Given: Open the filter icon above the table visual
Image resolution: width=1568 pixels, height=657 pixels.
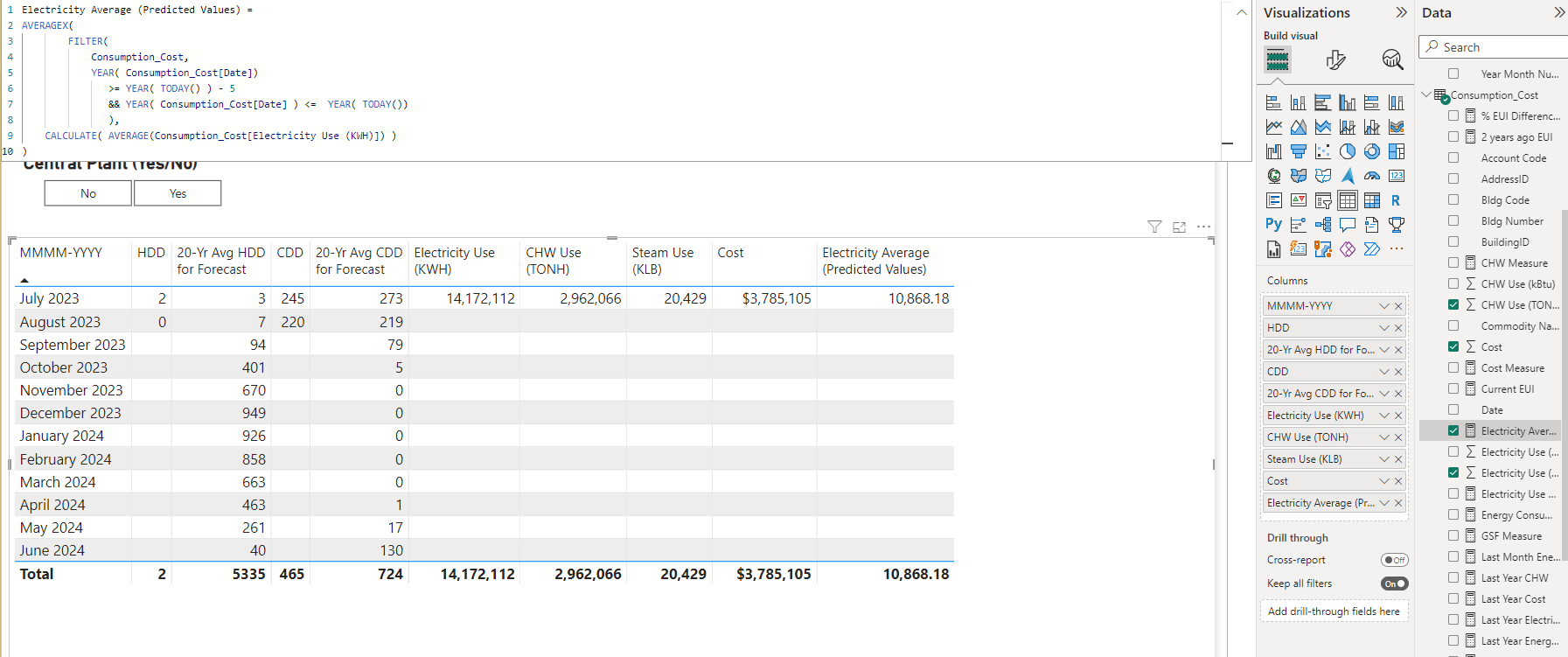Looking at the screenshot, I should point(1154,227).
